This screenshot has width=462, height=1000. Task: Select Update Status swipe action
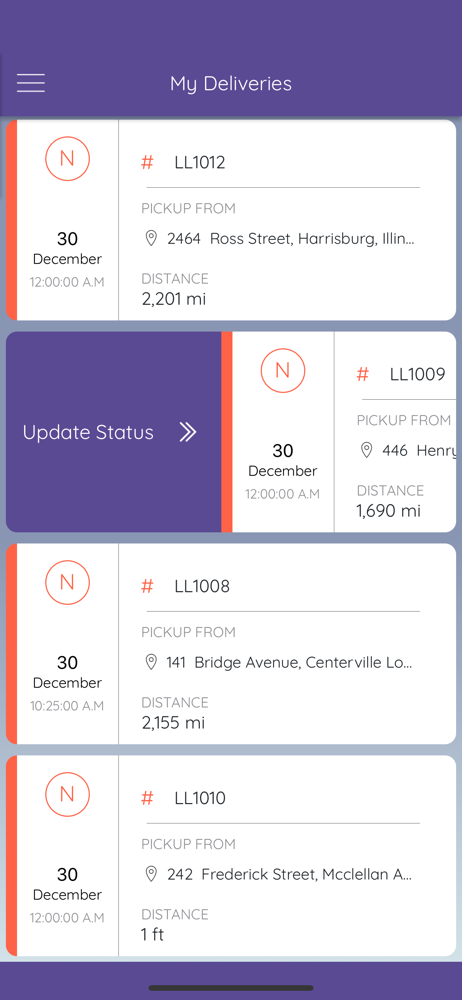pos(114,432)
